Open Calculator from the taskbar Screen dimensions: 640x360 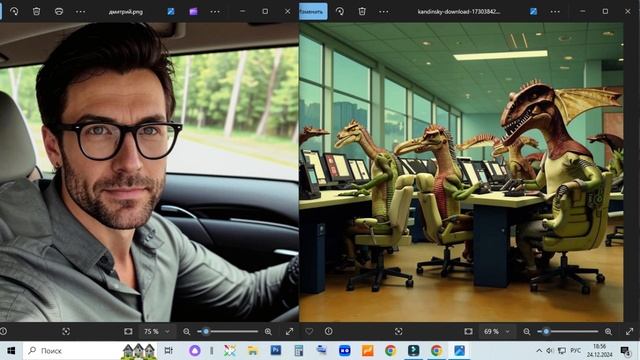(299, 351)
